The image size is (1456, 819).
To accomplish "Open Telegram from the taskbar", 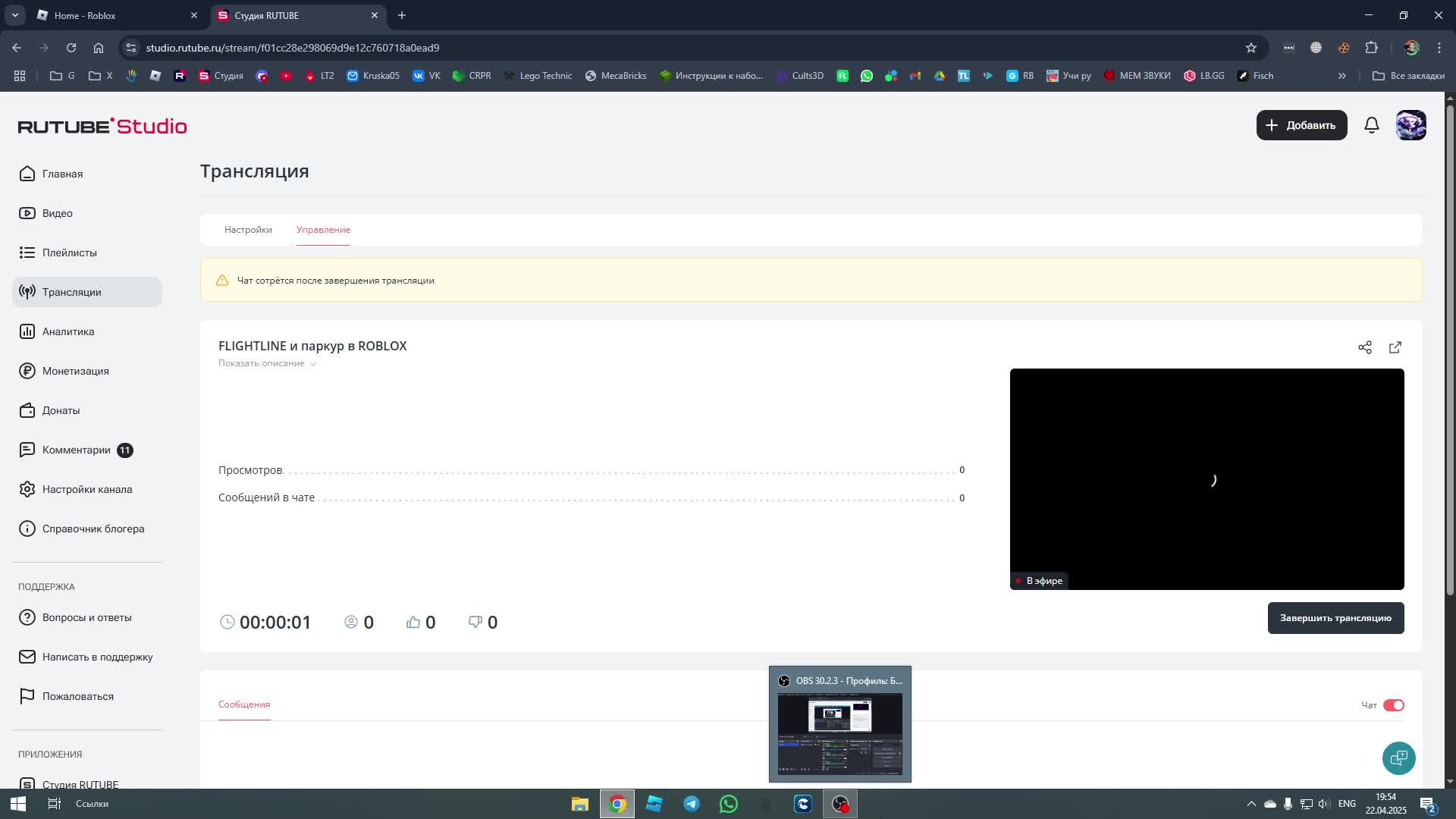I will [692, 804].
